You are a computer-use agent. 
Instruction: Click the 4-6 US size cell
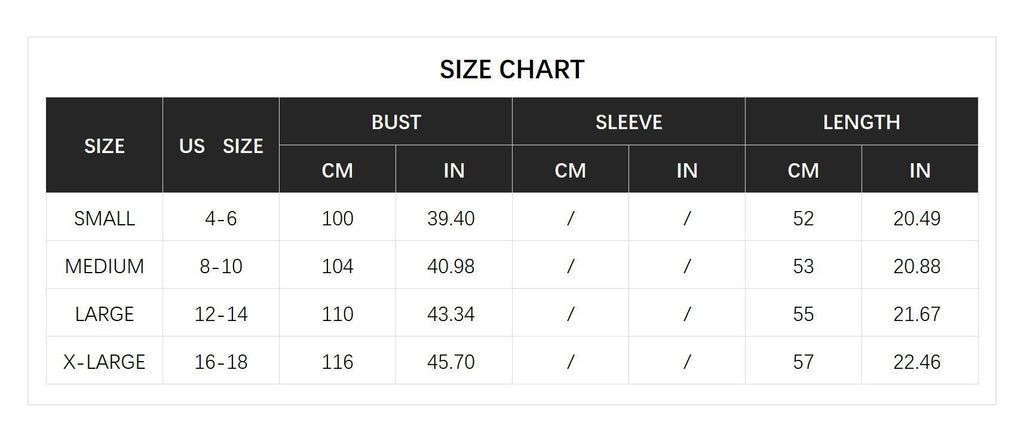coord(221,218)
